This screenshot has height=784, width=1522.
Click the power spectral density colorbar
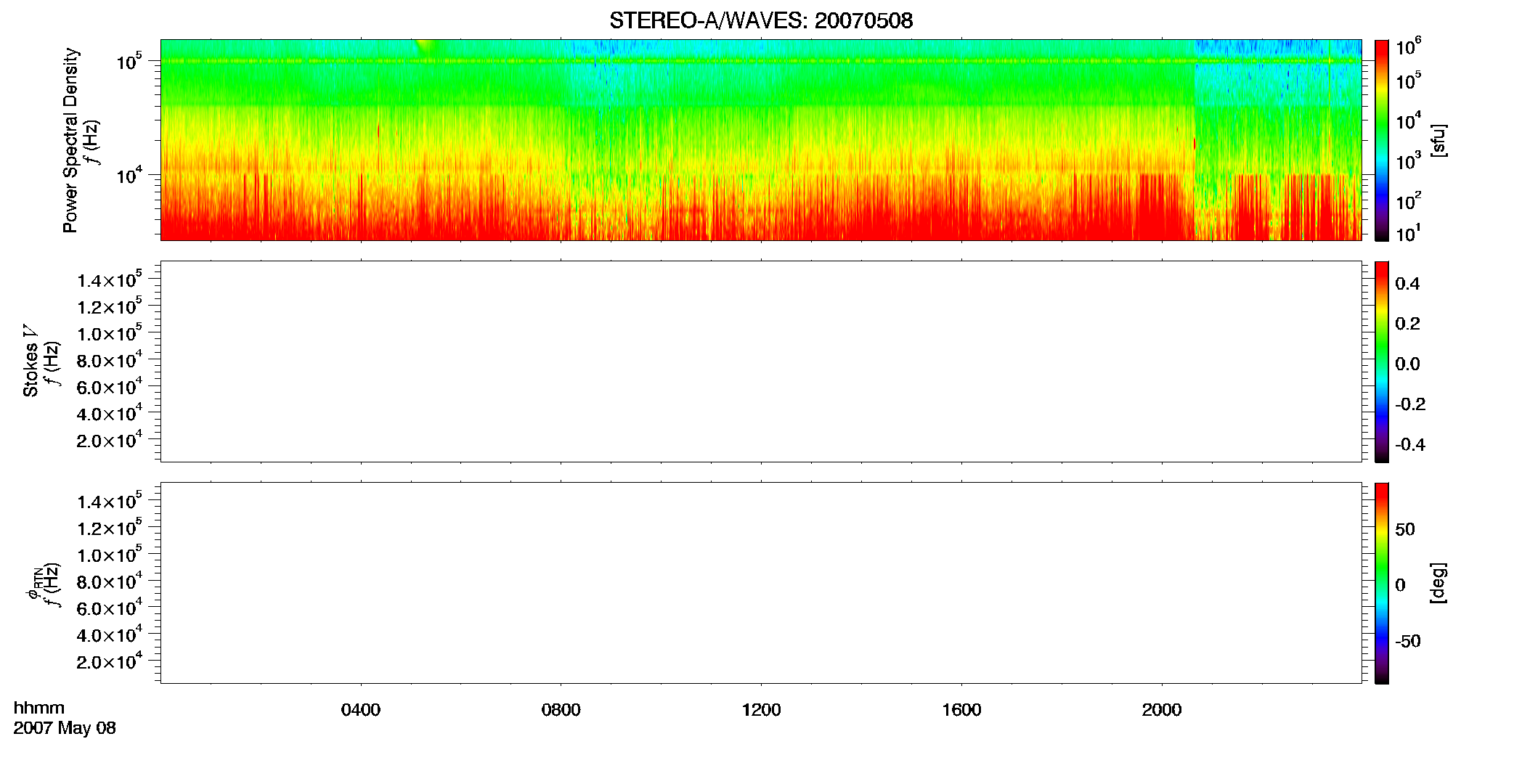1382,140
